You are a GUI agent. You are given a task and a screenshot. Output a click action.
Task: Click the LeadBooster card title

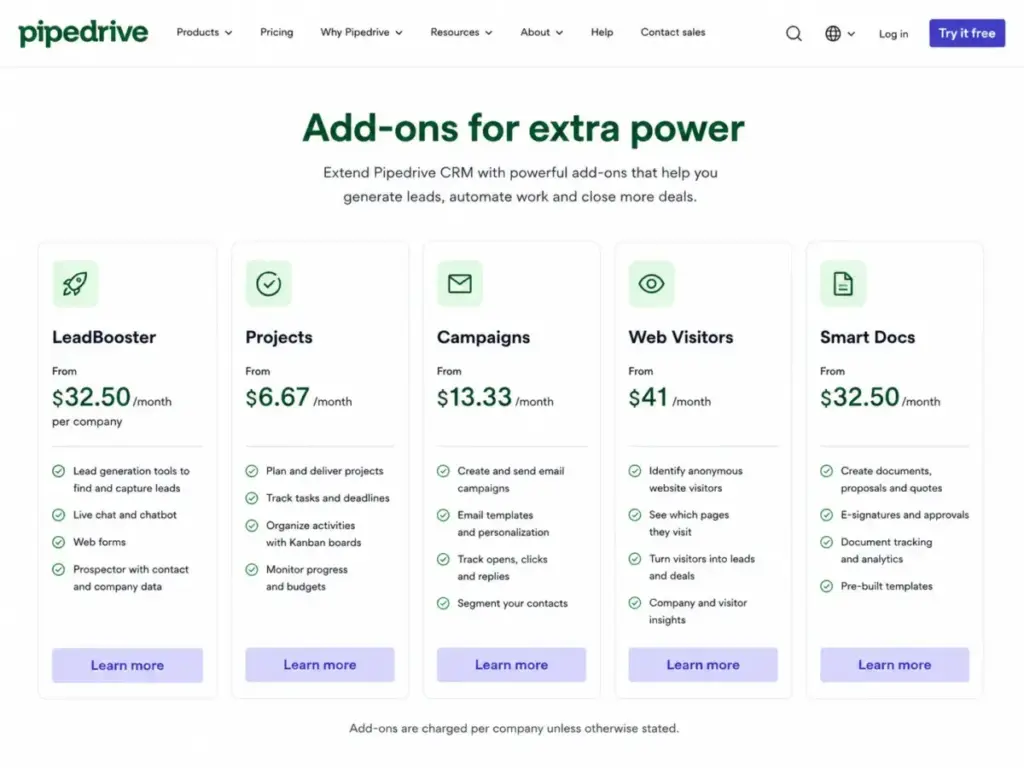[x=104, y=337]
